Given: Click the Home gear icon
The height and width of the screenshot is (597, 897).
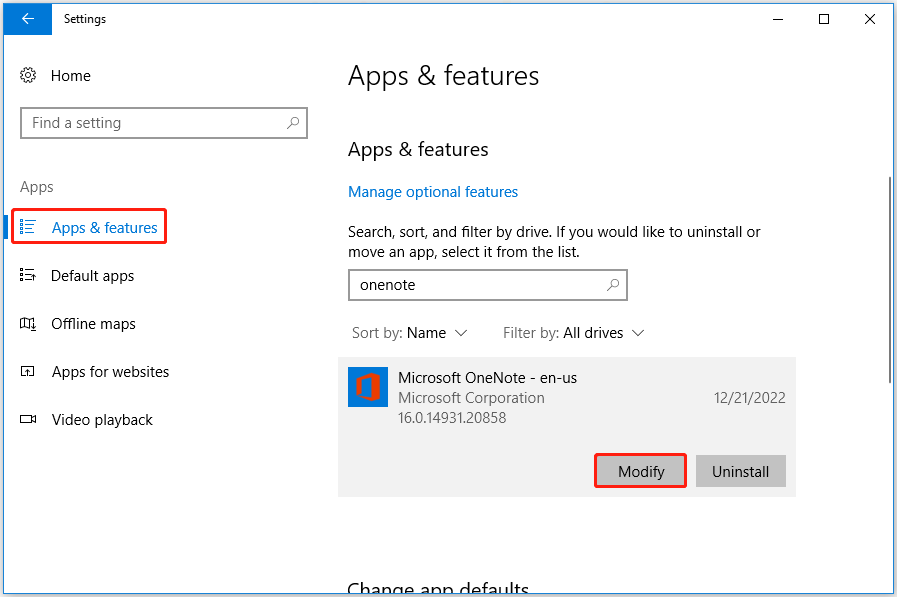Looking at the screenshot, I should (28, 75).
